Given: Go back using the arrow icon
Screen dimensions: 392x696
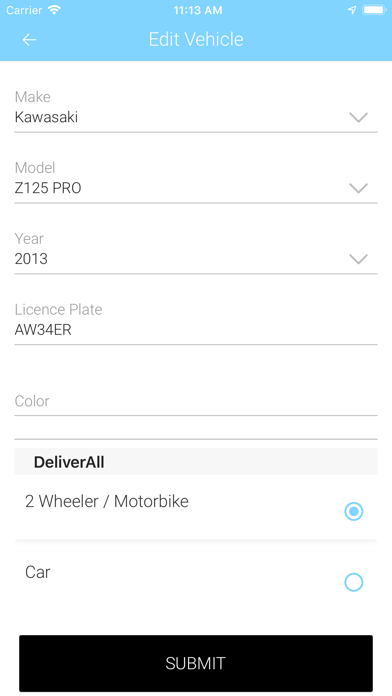Looking at the screenshot, I should (29, 40).
